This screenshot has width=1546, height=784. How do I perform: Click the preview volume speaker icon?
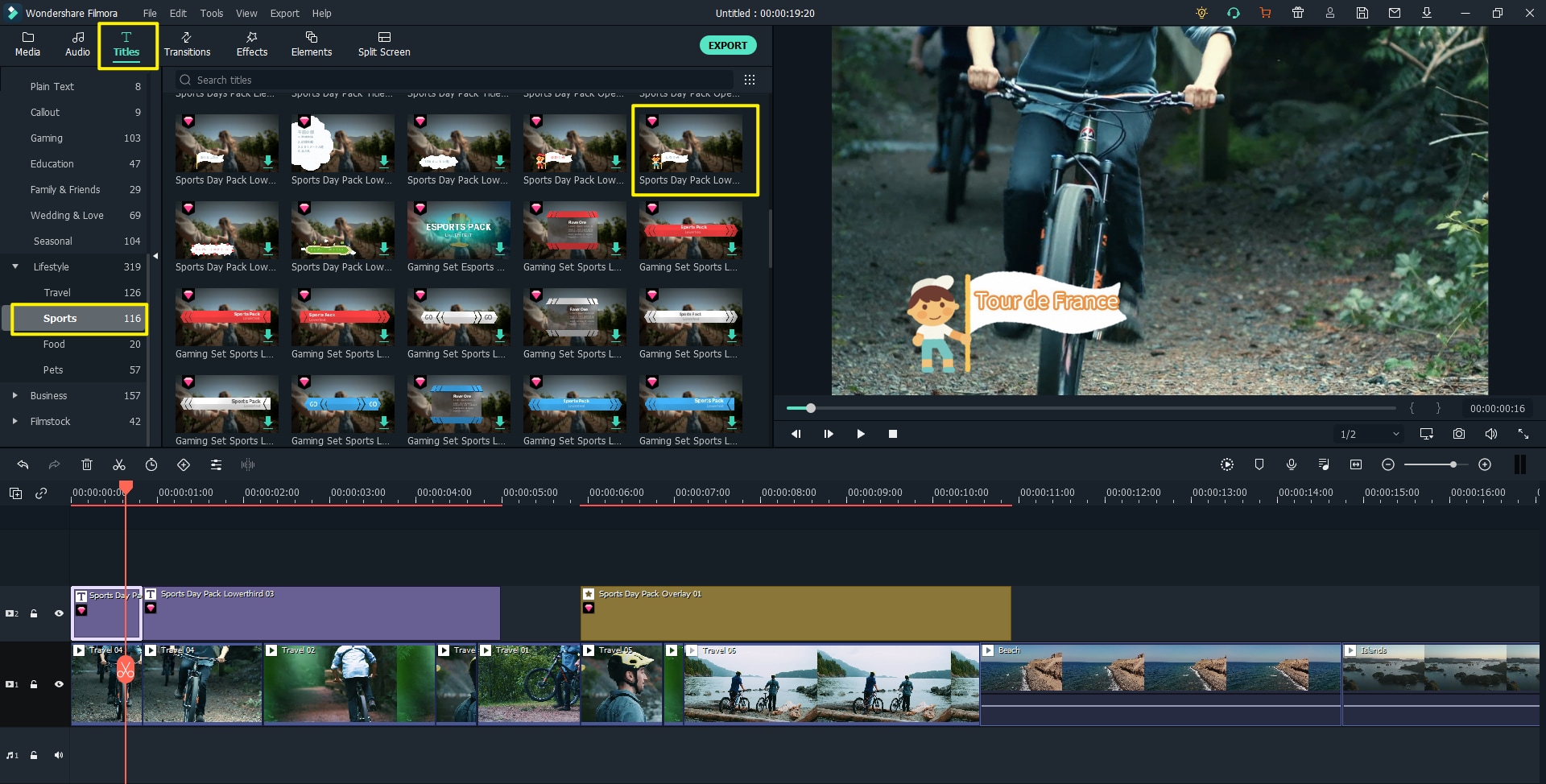click(x=1491, y=434)
